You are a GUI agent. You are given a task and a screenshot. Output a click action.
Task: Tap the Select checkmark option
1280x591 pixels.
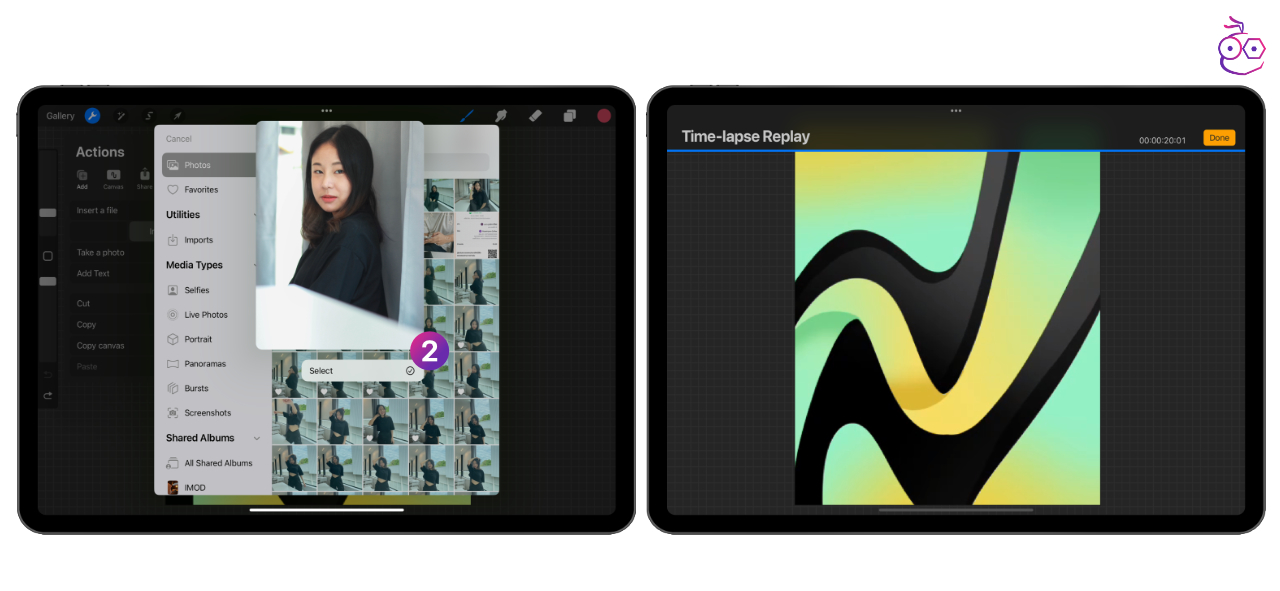[360, 371]
